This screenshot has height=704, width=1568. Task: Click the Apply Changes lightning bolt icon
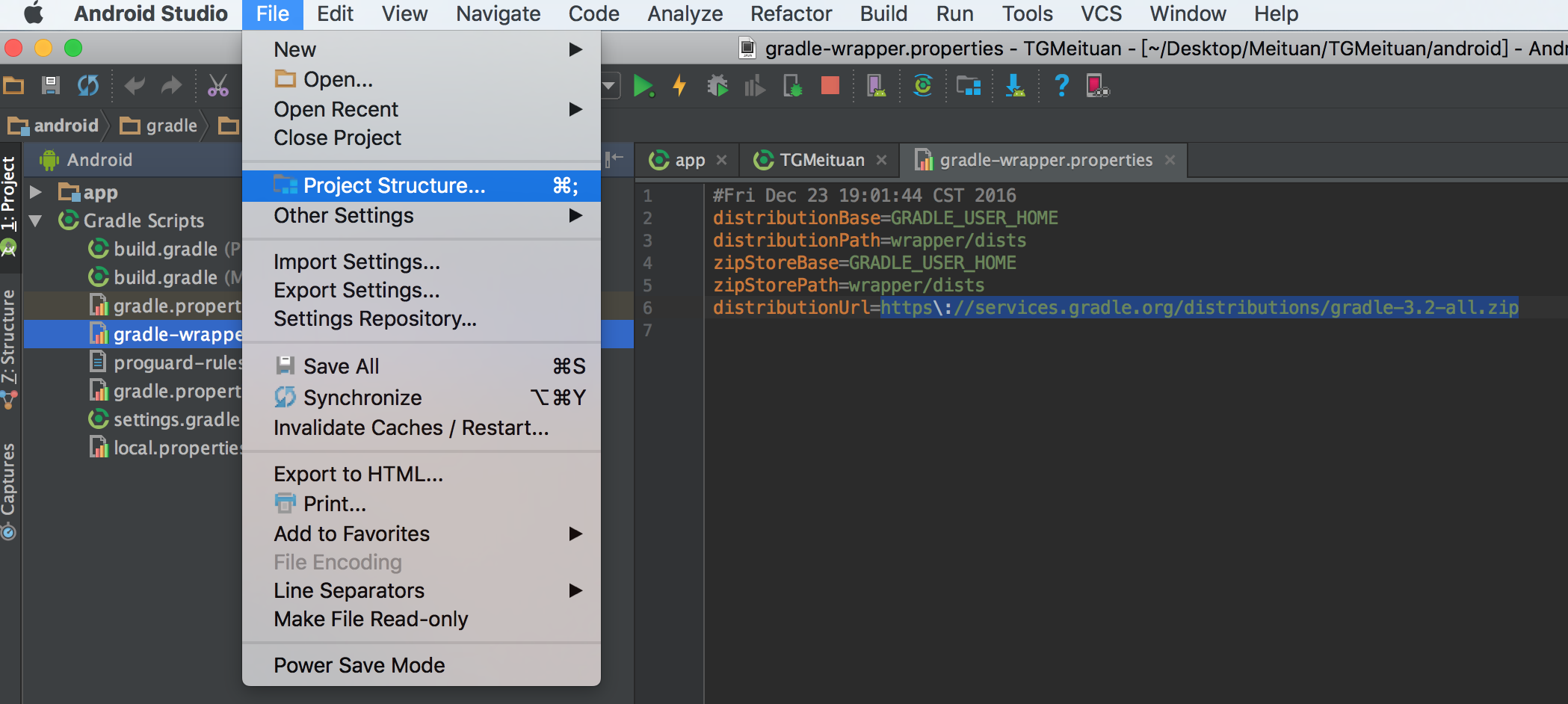point(679,86)
